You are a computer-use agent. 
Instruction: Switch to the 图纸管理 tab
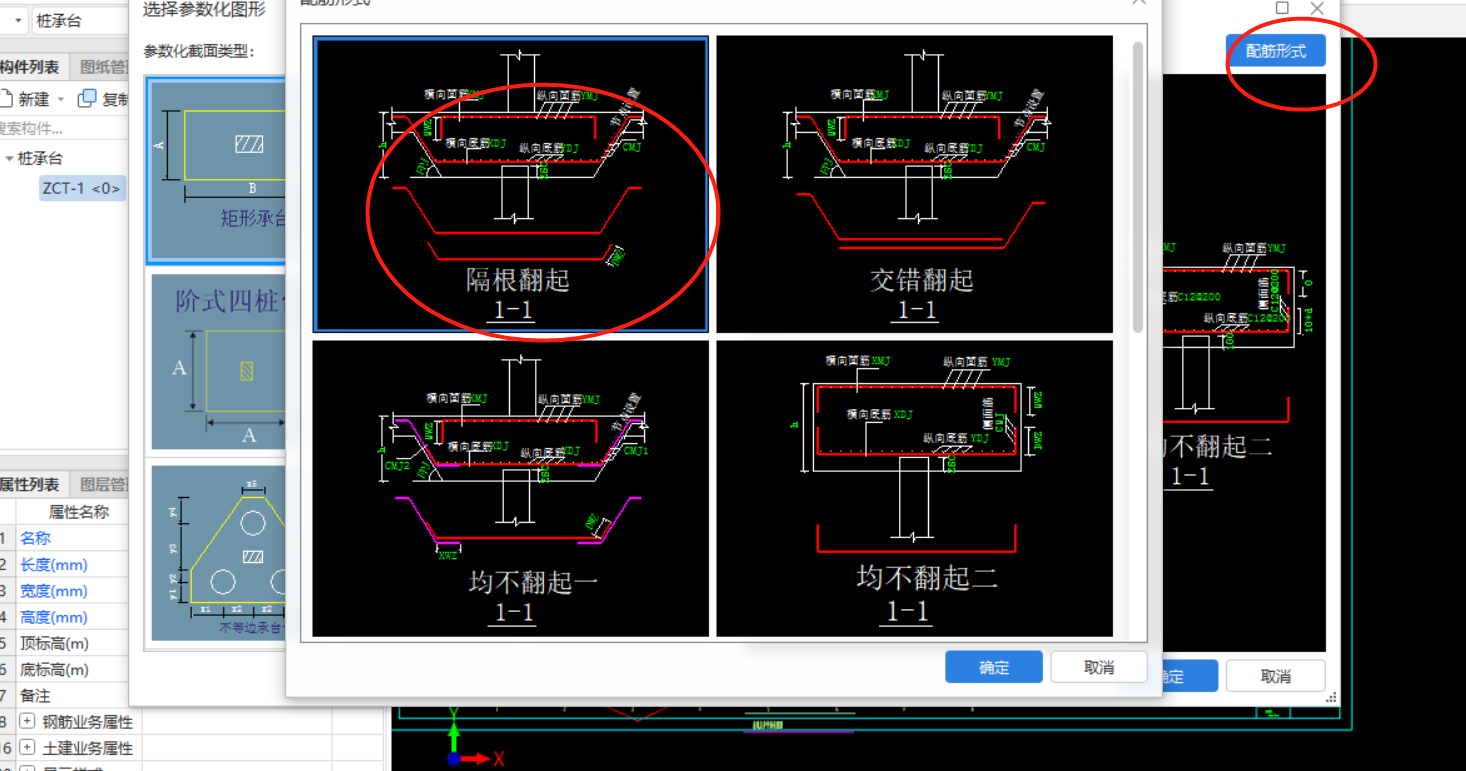102,67
